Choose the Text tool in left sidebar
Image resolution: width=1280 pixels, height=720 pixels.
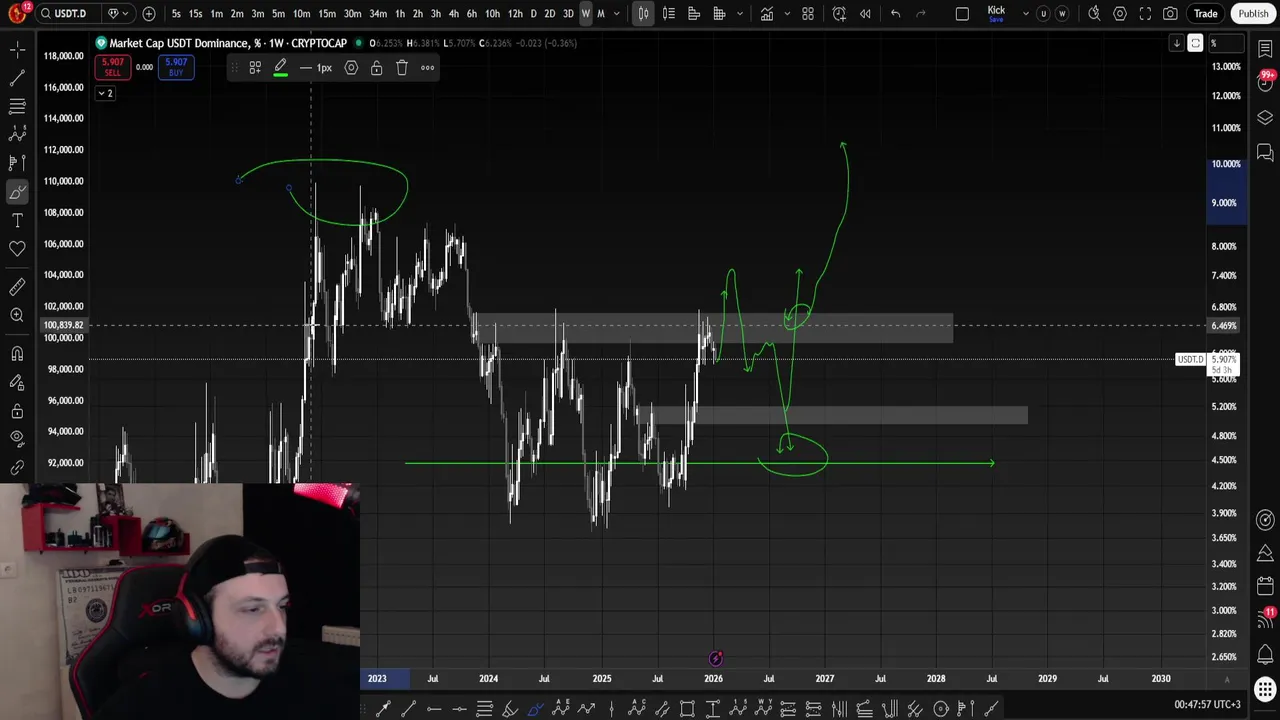(17, 220)
